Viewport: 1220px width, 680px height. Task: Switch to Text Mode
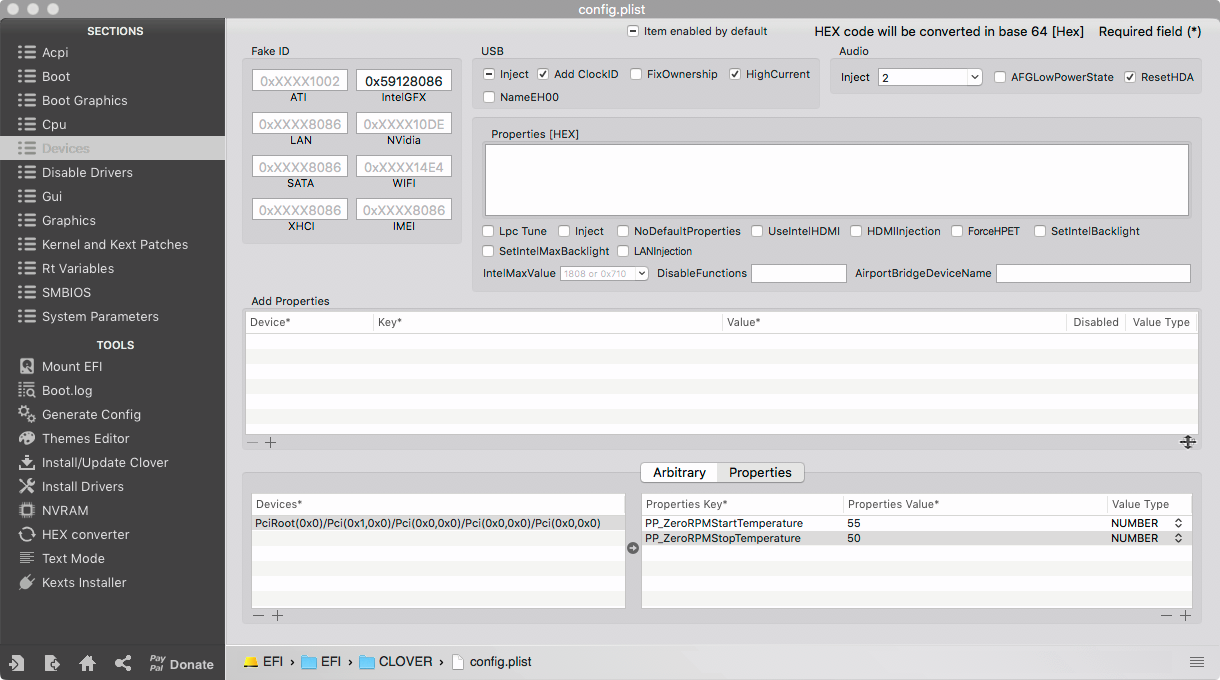point(61,558)
